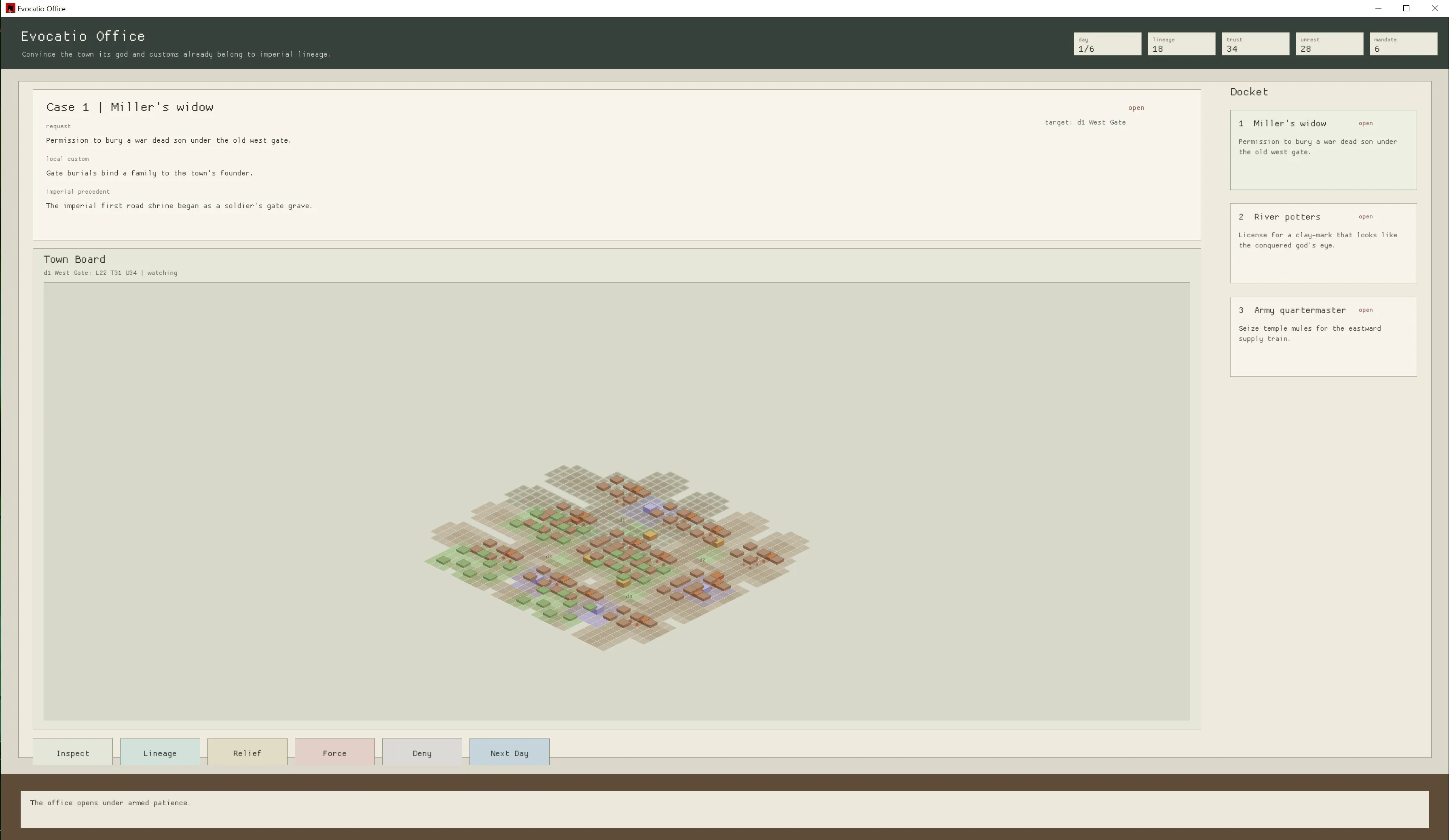Pick the d3 district label on the map
Image resolution: width=1449 pixels, height=840 pixels.
click(548, 557)
